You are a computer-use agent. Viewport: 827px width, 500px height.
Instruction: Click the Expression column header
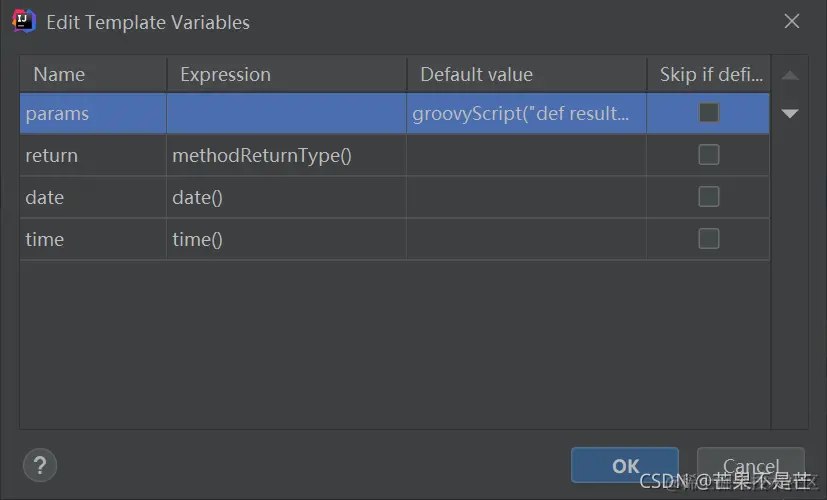(286, 74)
